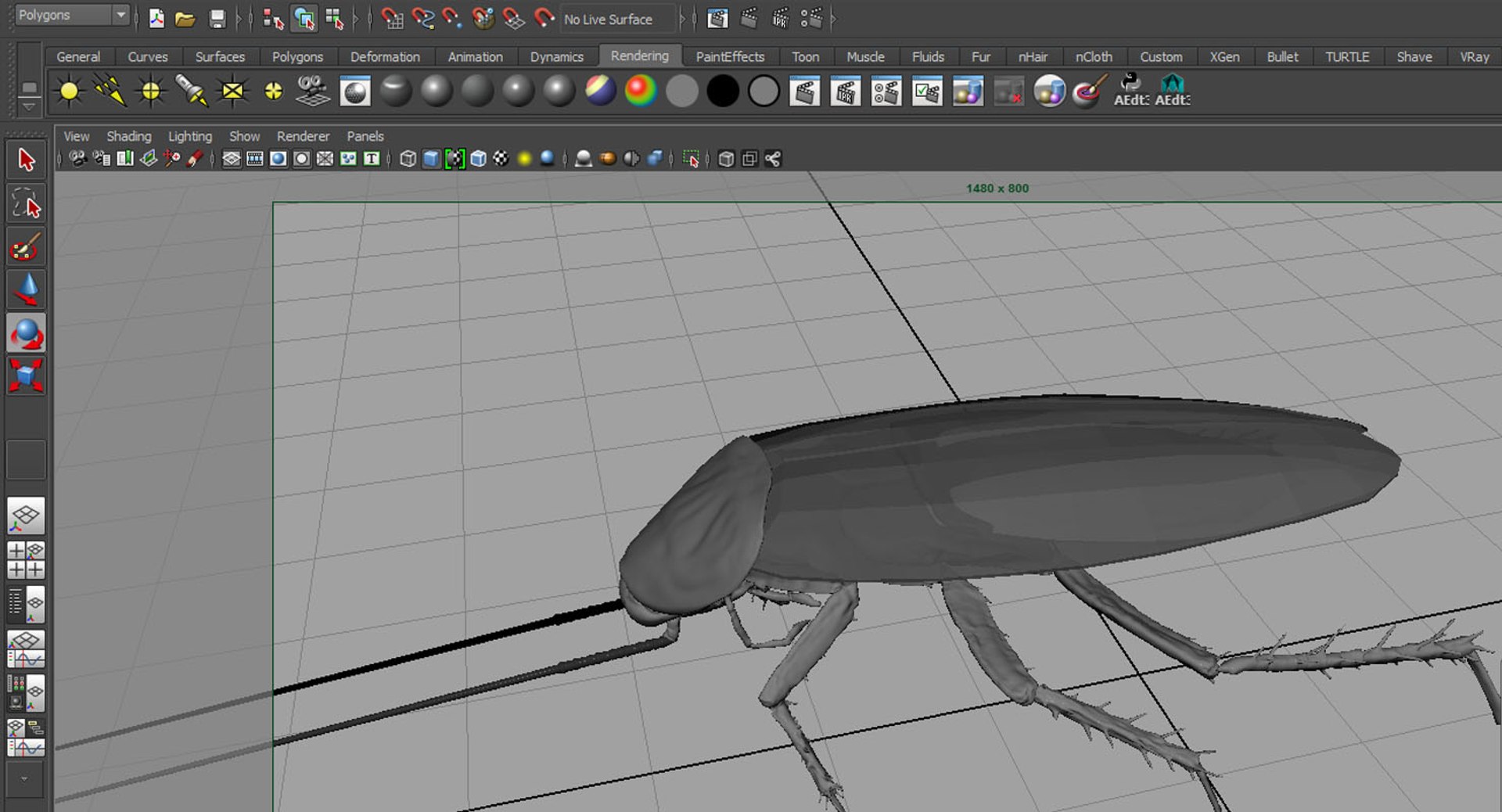Select the Rotate tool in toolbox
The height and width of the screenshot is (812, 1502).
pos(26,334)
